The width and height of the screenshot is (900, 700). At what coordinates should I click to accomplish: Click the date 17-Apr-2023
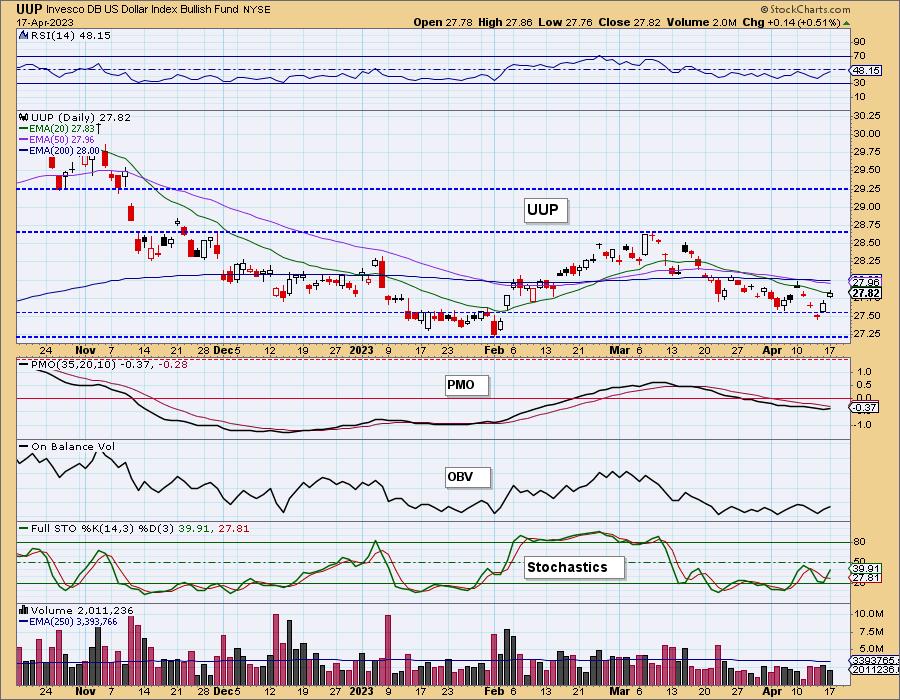point(45,23)
